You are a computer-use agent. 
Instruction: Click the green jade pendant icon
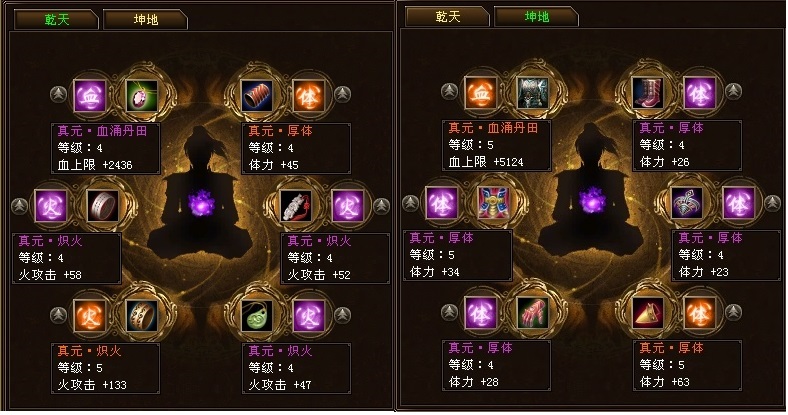click(x=257, y=316)
